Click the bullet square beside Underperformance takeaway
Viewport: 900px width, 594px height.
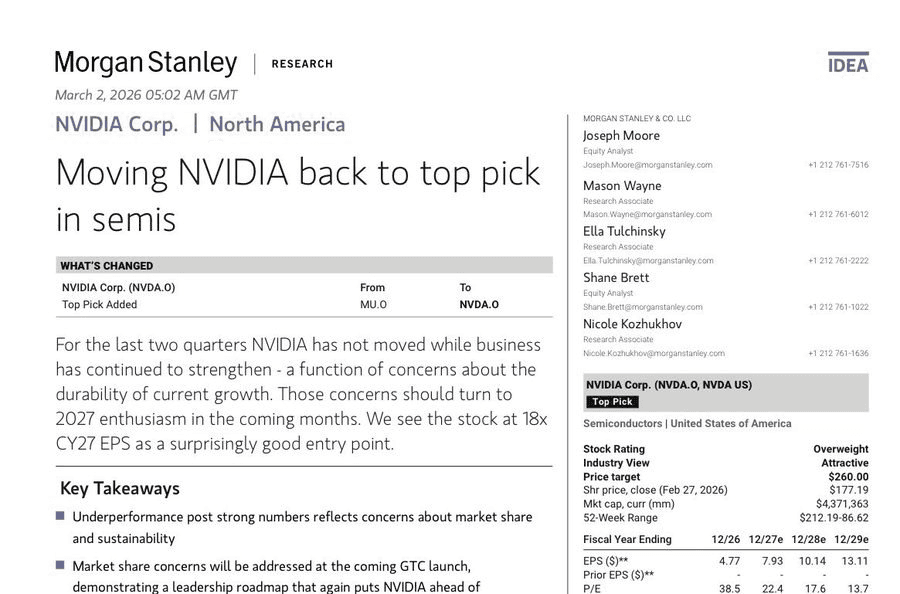pyautogui.click(x=60, y=516)
